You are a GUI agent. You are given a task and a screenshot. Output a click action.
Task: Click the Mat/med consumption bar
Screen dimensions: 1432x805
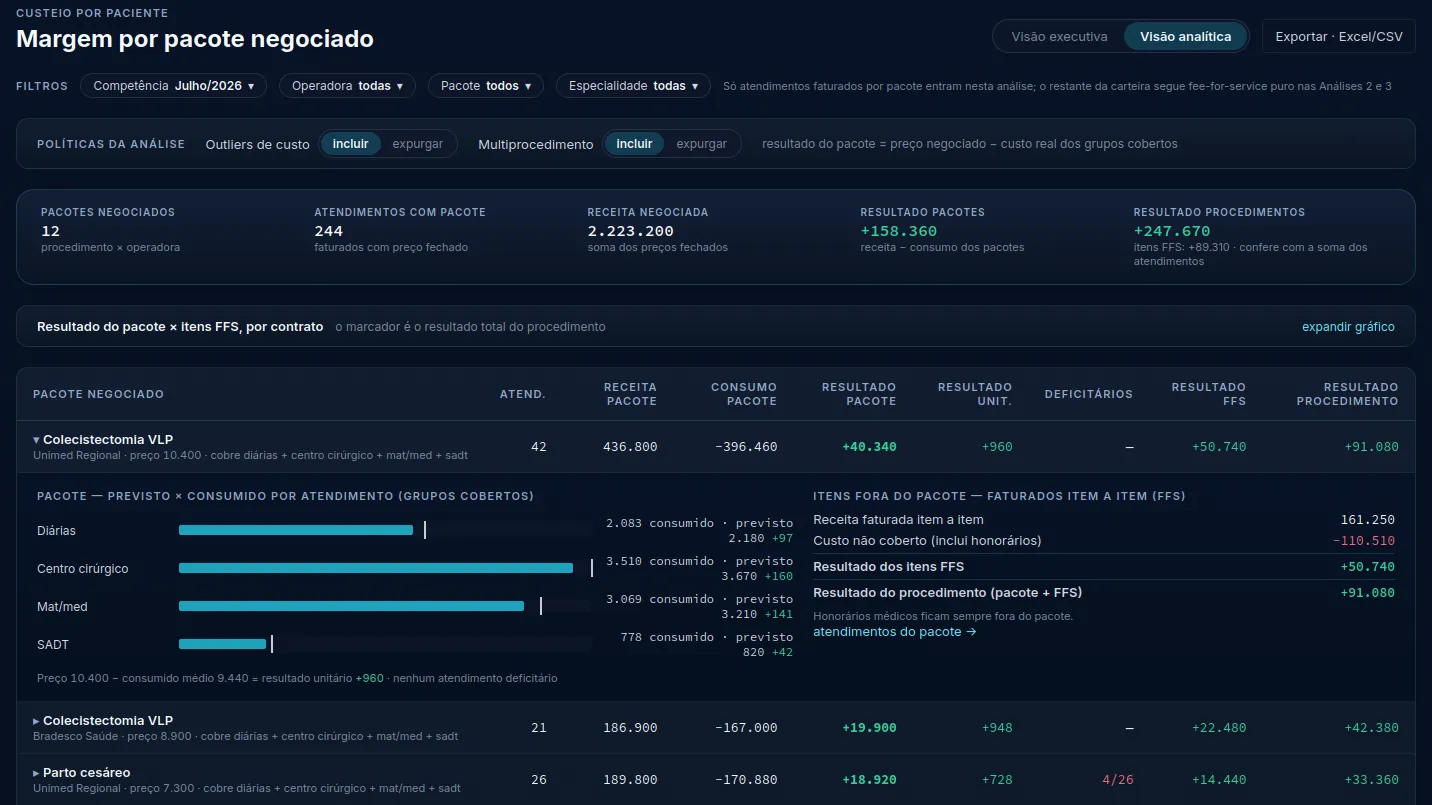tap(351, 606)
